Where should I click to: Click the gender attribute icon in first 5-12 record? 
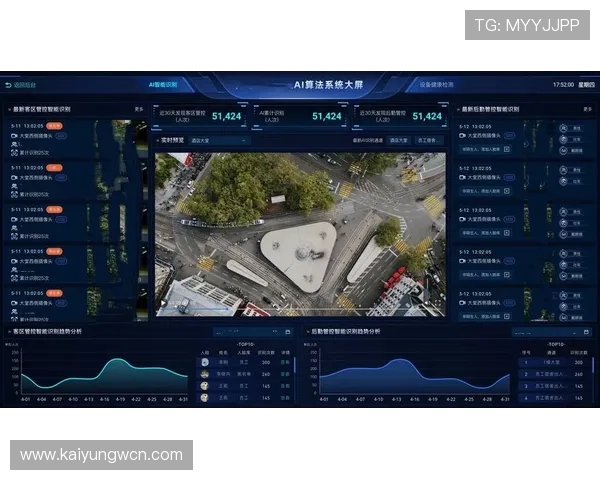pyautogui.click(x=563, y=128)
